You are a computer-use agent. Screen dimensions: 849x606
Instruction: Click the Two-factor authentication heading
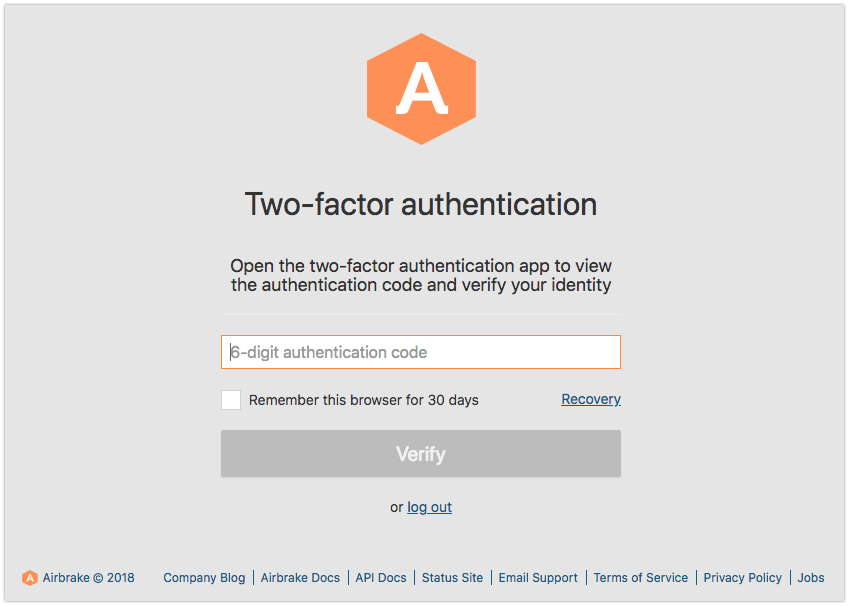(421, 204)
